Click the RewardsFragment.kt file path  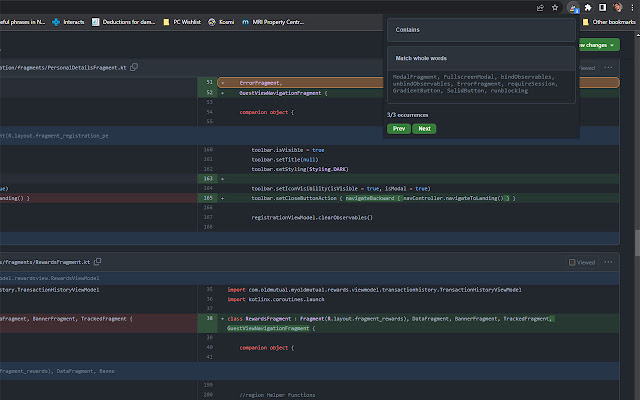coord(45,262)
